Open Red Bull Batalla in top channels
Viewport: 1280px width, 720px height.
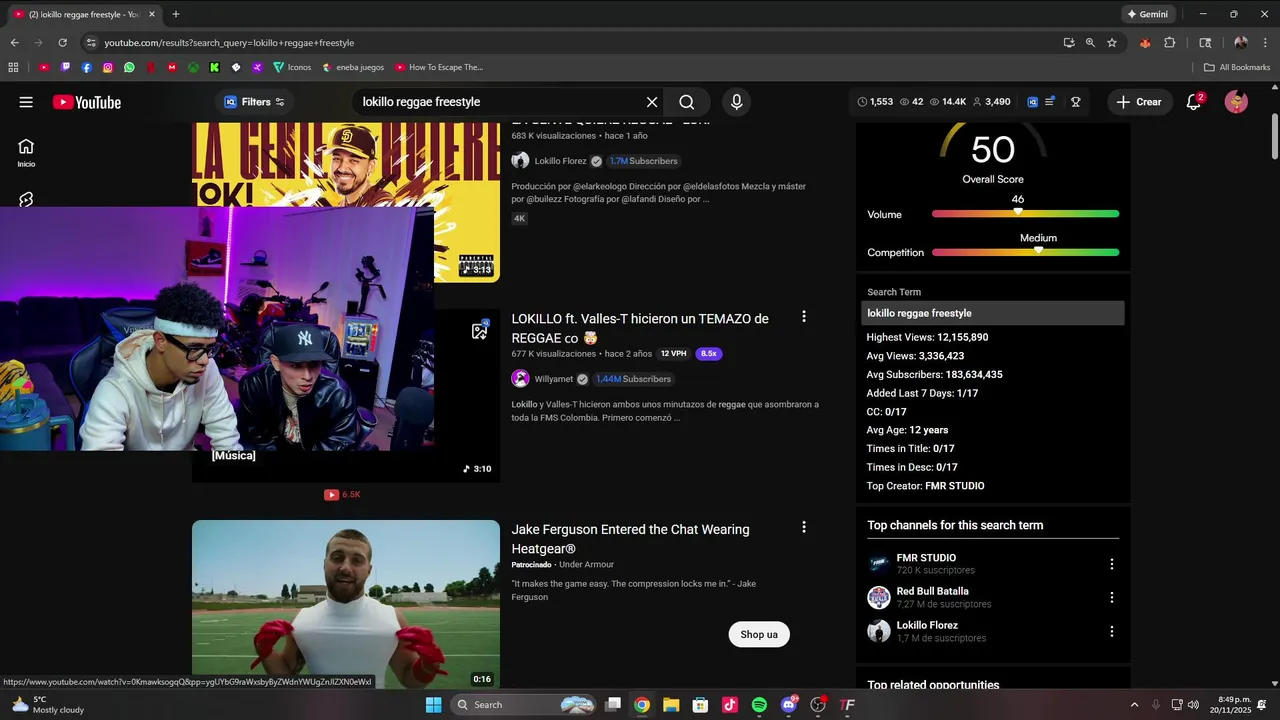(932, 591)
